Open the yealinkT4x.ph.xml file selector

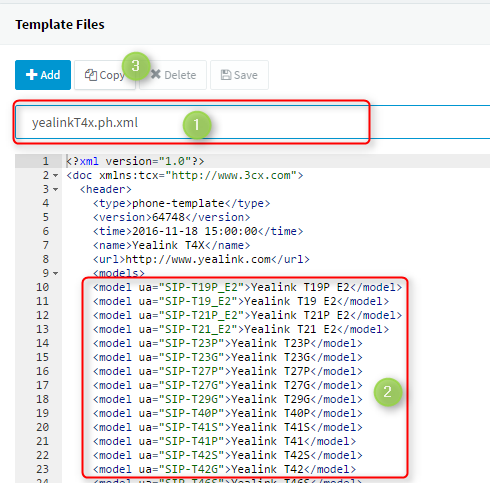pyautogui.click(x=252, y=122)
